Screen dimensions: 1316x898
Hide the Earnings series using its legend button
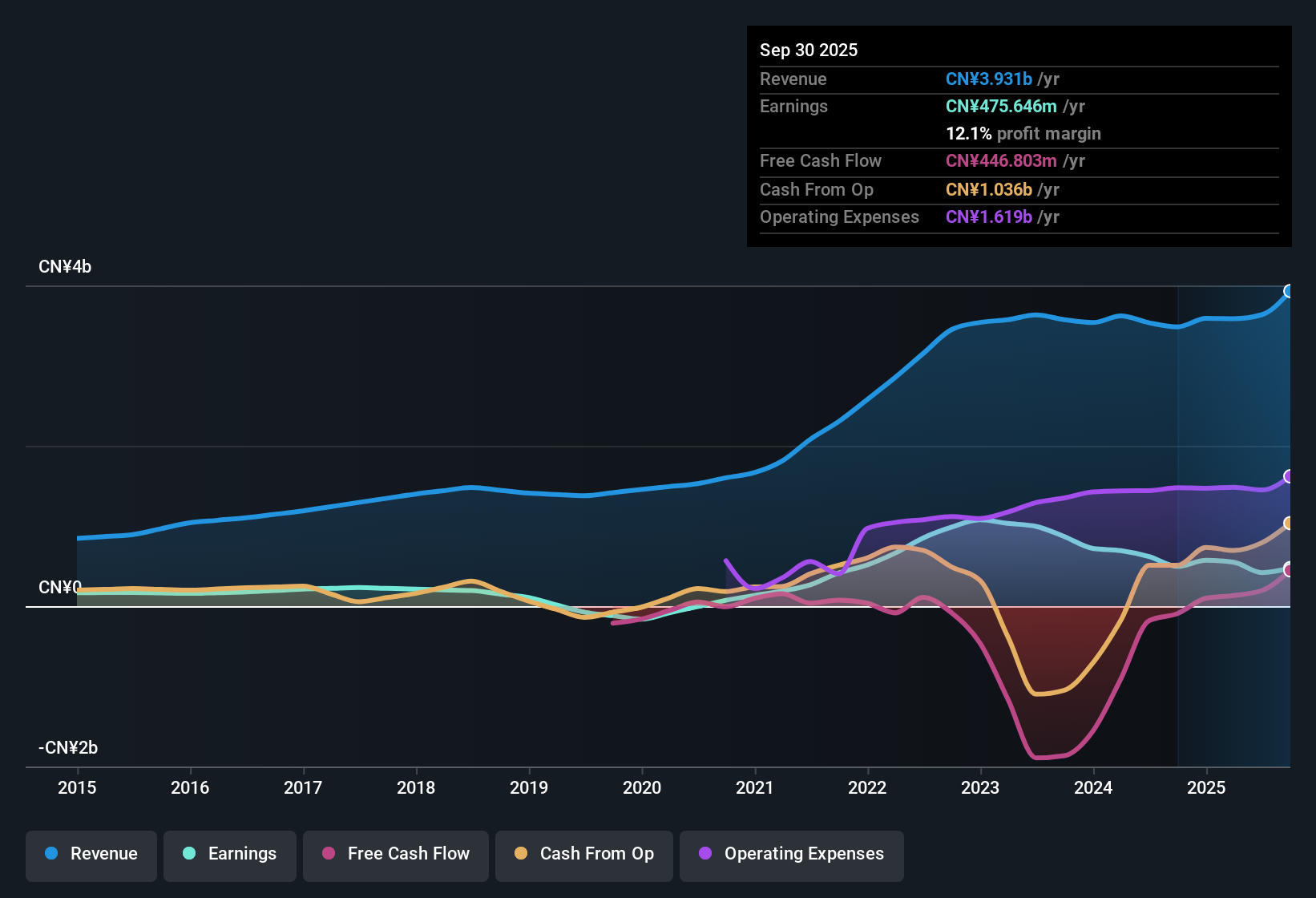click(x=229, y=855)
